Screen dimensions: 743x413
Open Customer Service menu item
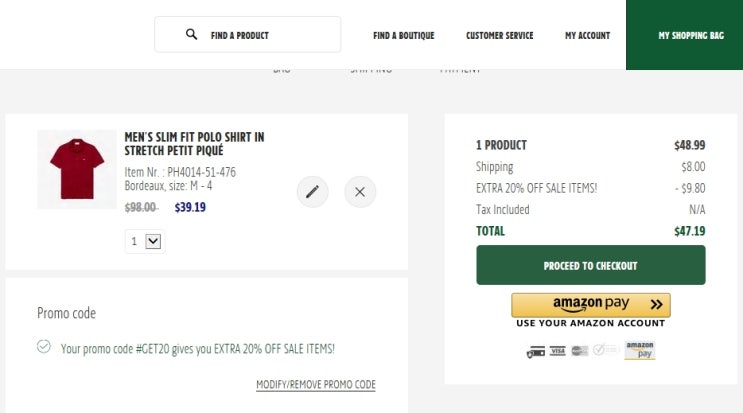(499, 36)
